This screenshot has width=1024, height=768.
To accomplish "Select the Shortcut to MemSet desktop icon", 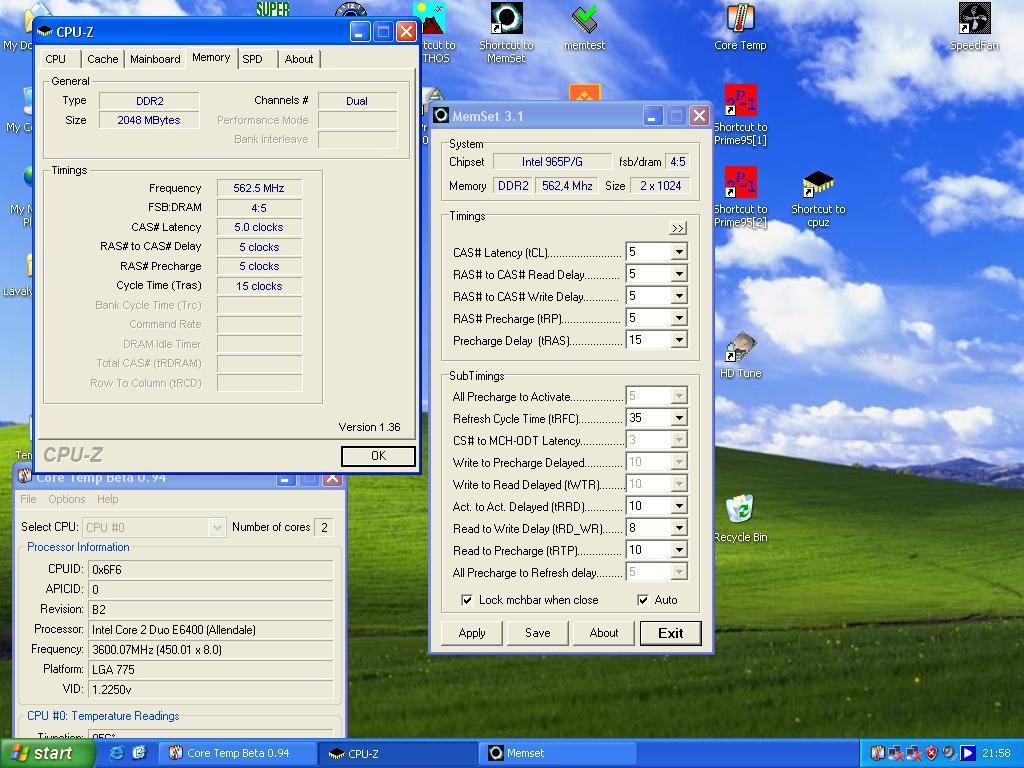I will tap(506, 33).
